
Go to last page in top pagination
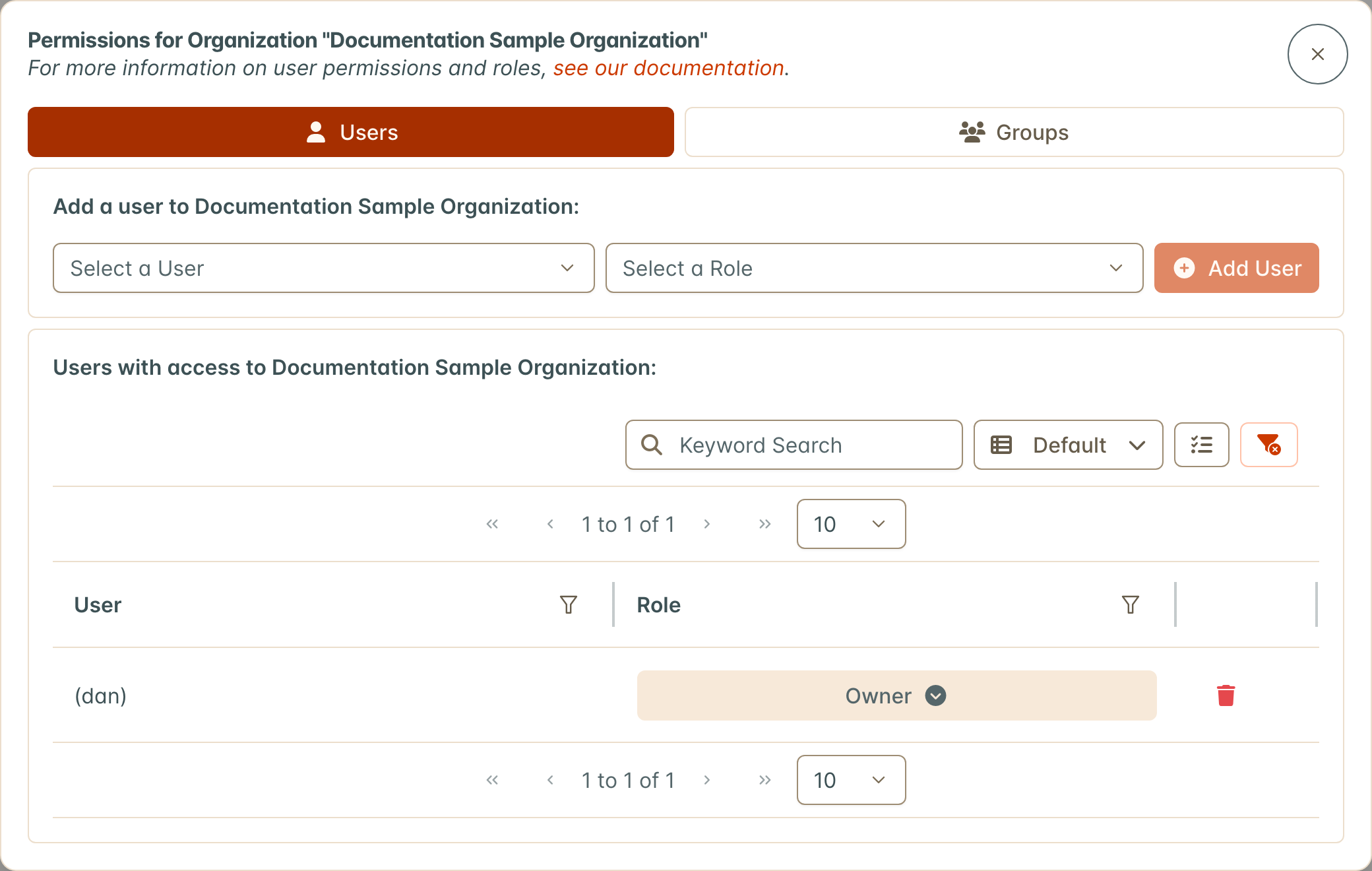click(x=764, y=524)
